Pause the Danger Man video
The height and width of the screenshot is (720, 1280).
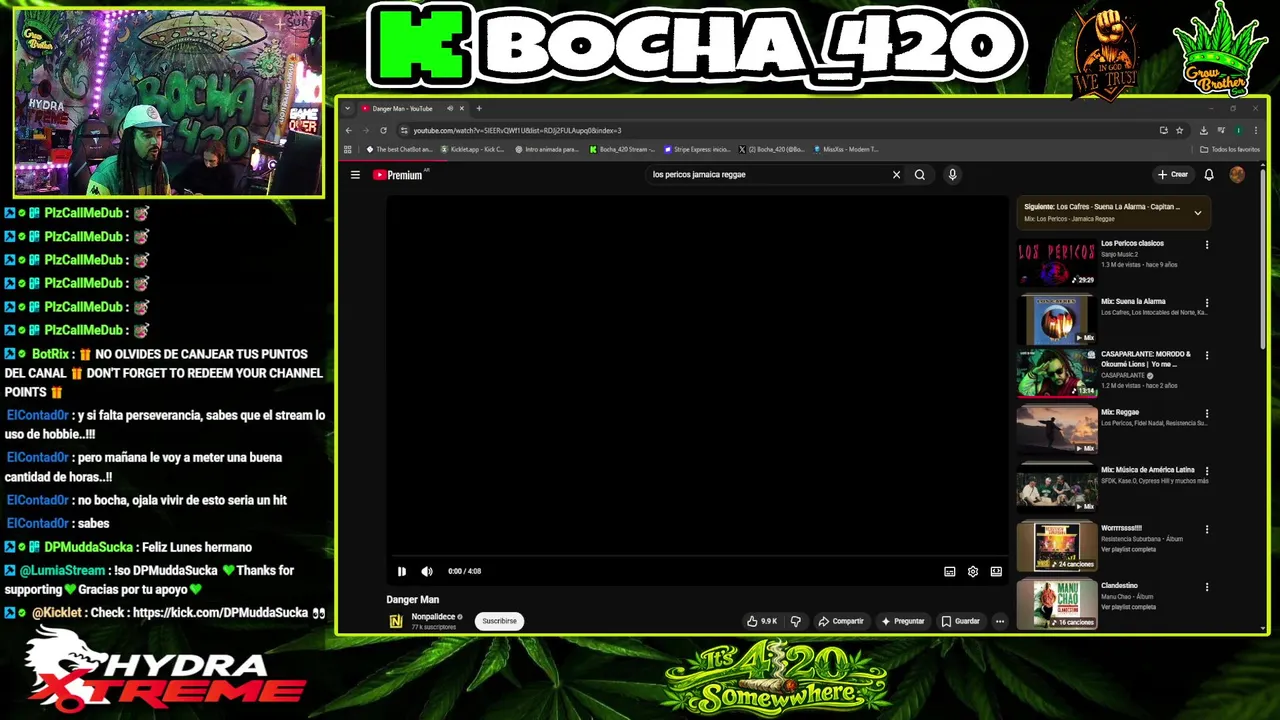pos(402,571)
